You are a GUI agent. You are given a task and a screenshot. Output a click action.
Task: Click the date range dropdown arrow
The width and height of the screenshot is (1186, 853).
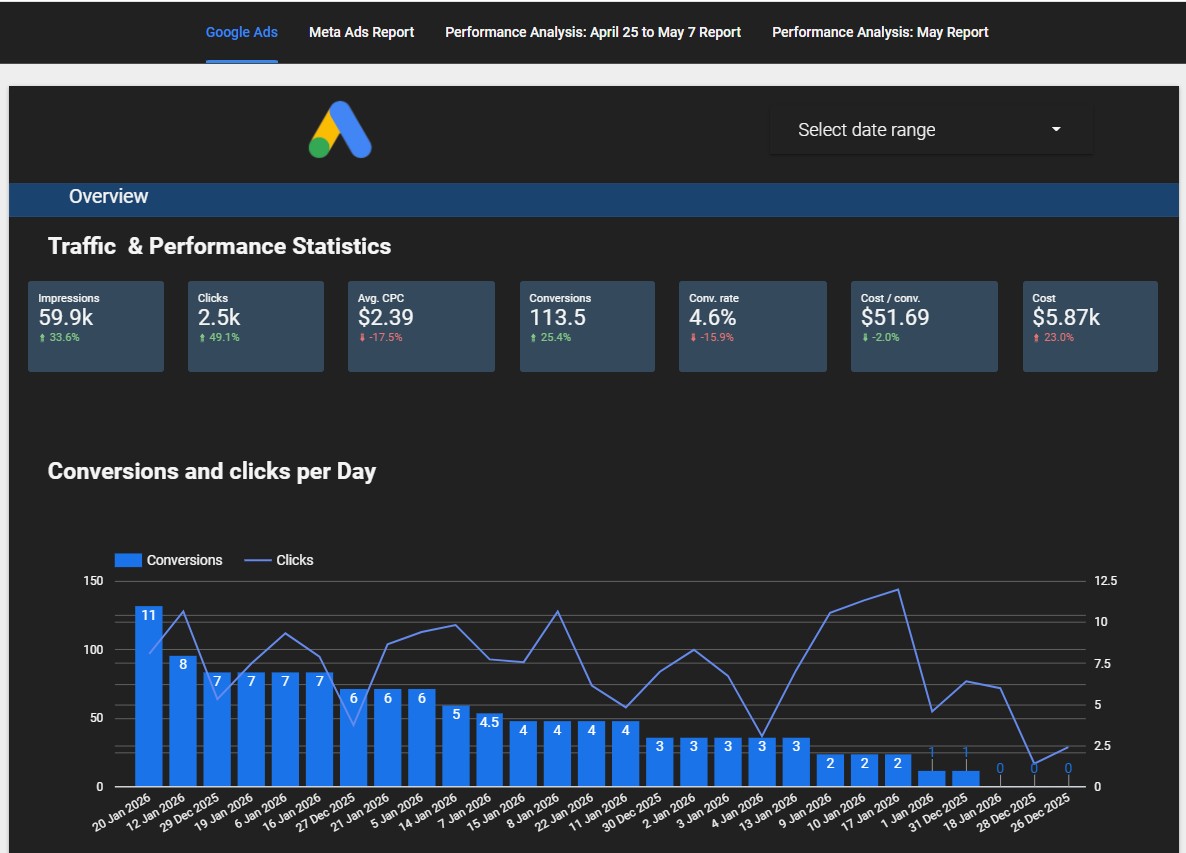click(x=1055, y=130)
